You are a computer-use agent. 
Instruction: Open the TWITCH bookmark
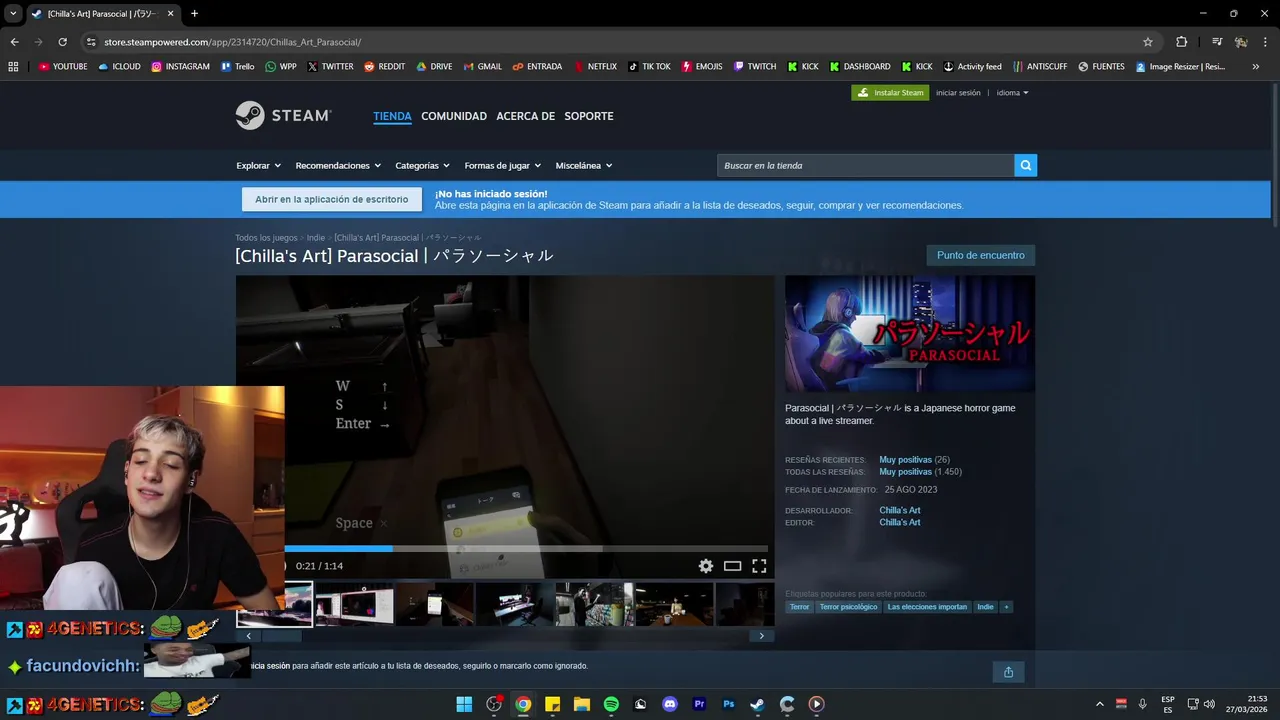pos(755,67)
